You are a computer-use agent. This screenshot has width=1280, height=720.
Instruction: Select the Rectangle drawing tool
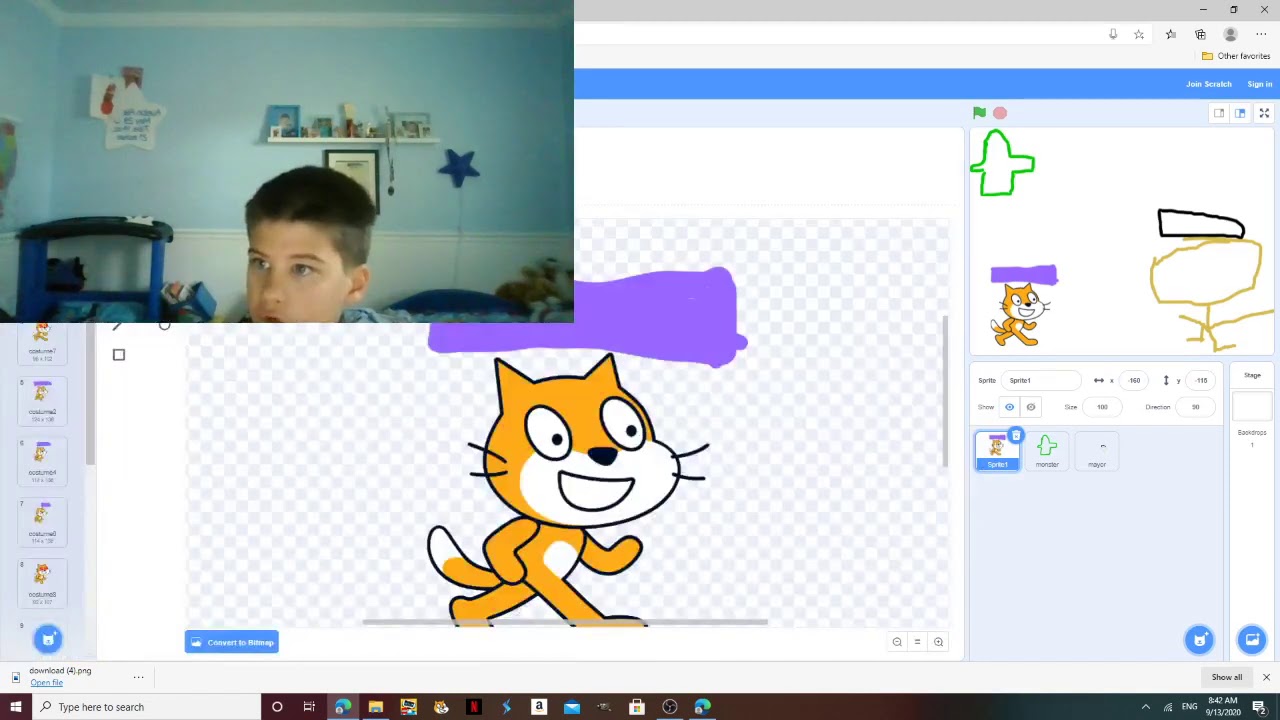click(x=119, y=354)
